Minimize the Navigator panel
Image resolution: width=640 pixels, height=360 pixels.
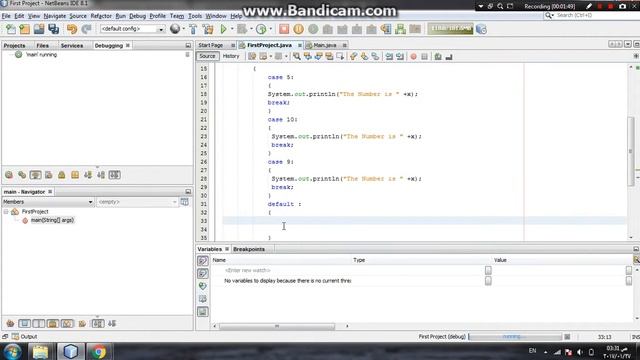coord(188,191)
